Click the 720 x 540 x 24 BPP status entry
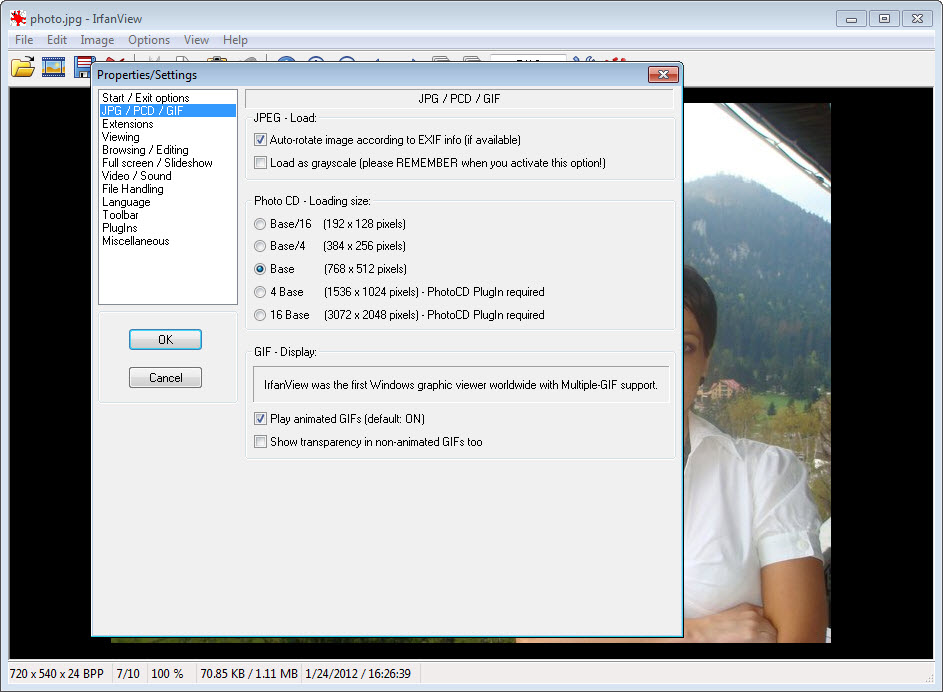The image size is (943, 692). [57, 674]
